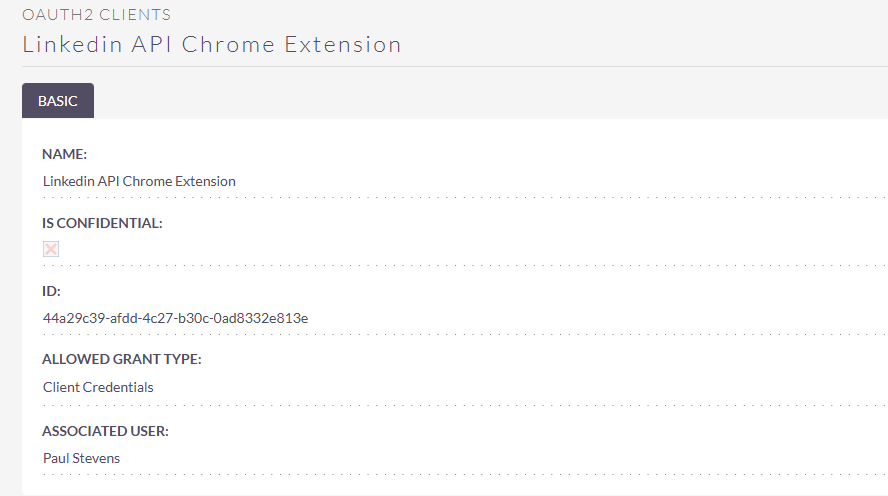Click the Linkedin API Chrome Extension page title

click(212, 45)
